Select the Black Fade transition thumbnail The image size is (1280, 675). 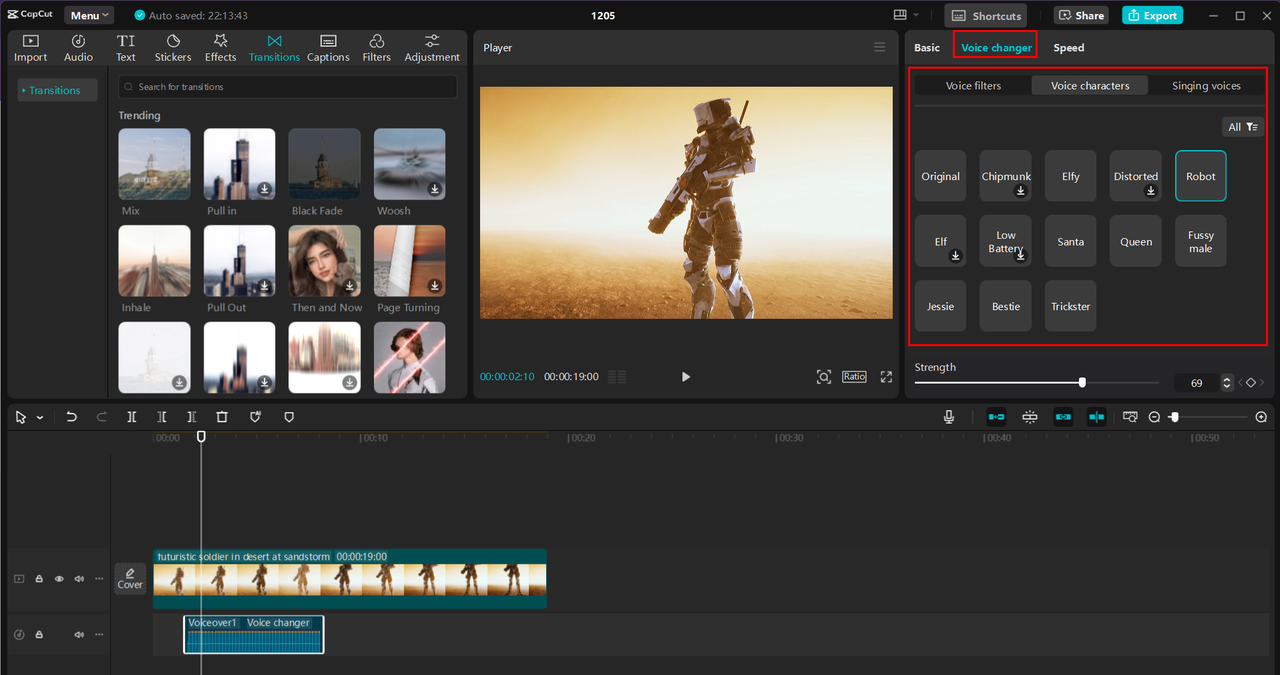point(324,164)
